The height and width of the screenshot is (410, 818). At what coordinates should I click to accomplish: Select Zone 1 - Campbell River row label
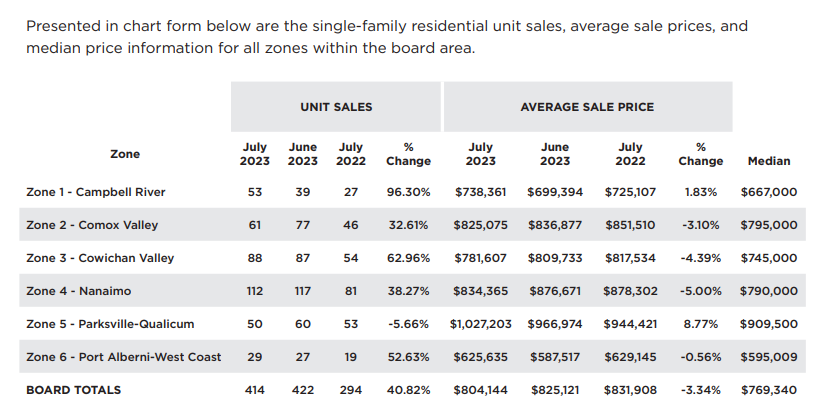(x=96, y=192)
